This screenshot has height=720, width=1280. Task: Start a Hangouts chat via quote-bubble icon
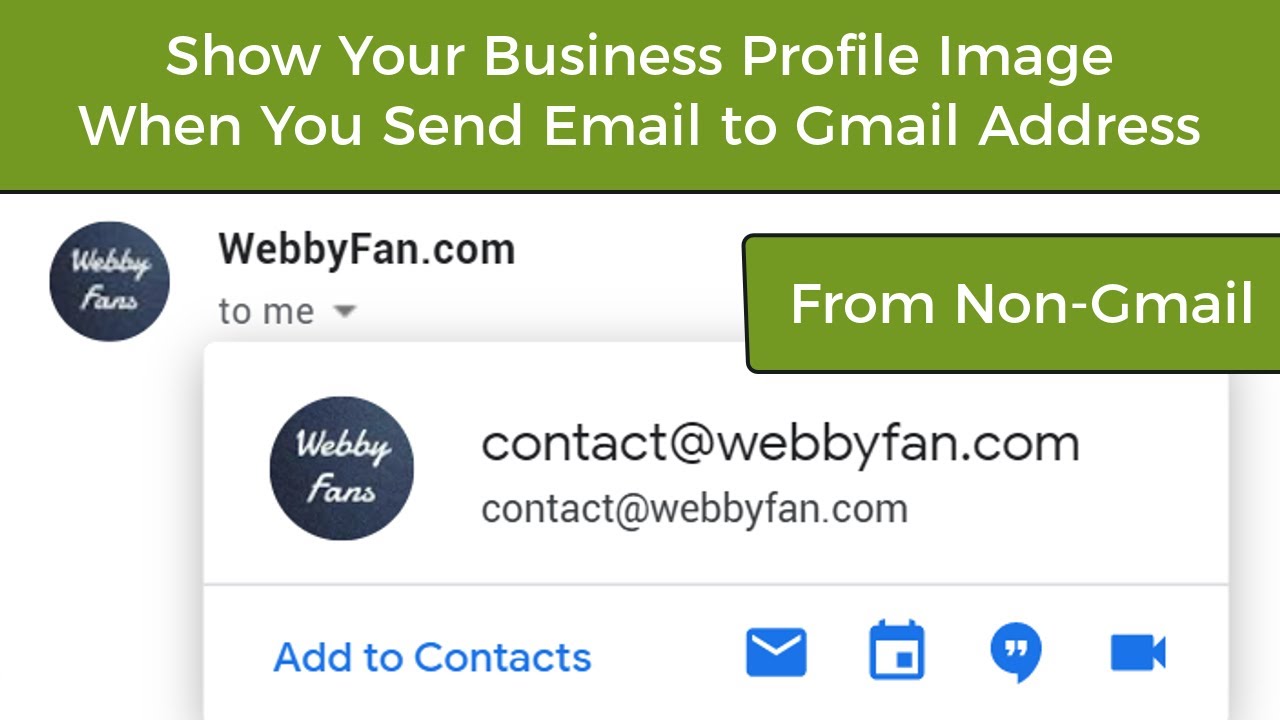tap(1016, 653)
